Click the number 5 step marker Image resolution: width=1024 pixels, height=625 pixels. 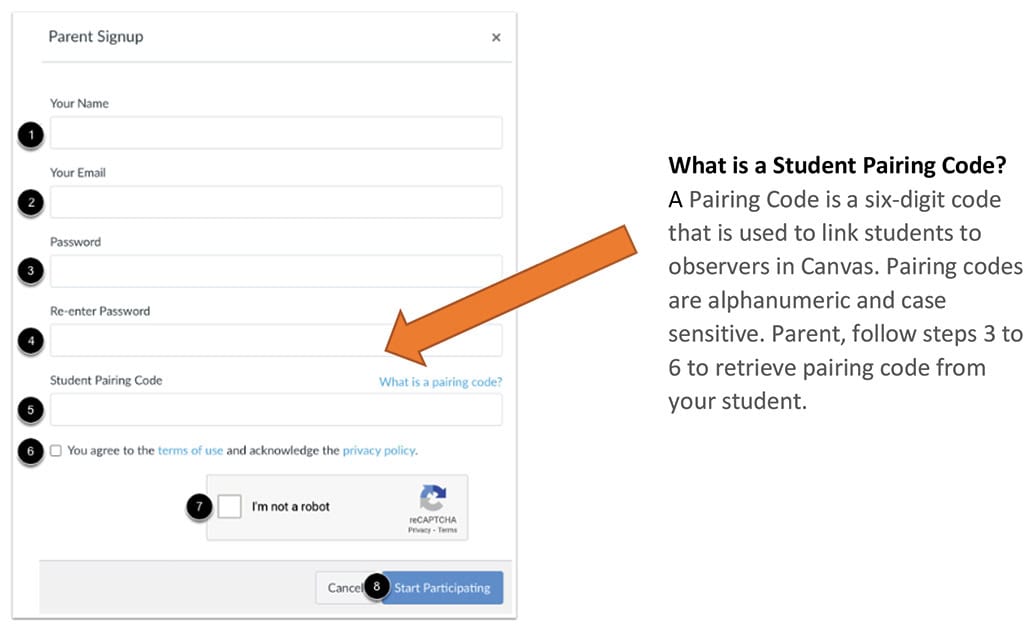point(31,410)
